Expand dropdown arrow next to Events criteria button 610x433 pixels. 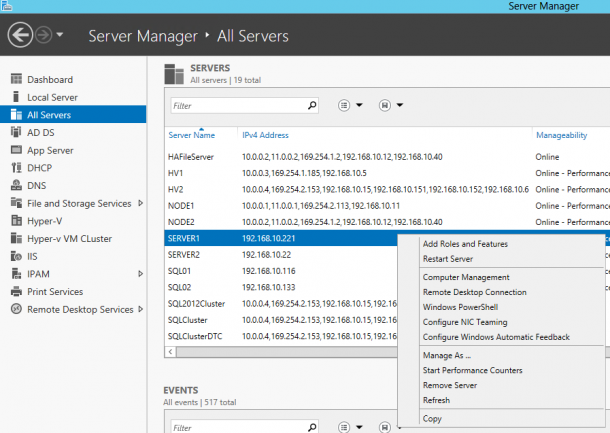[359, 427]
